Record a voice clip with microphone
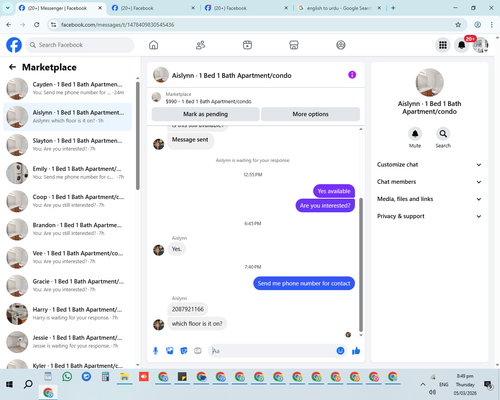Viewport: 500px width, 400px height. tap(155, 351)
